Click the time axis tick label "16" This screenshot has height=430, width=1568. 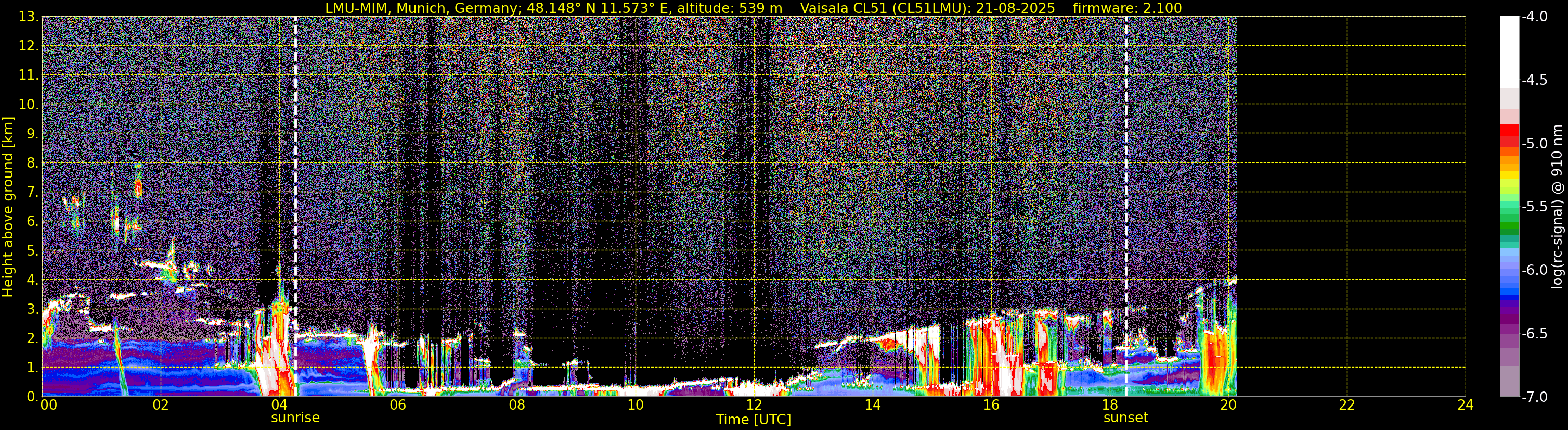pos(992,406)
